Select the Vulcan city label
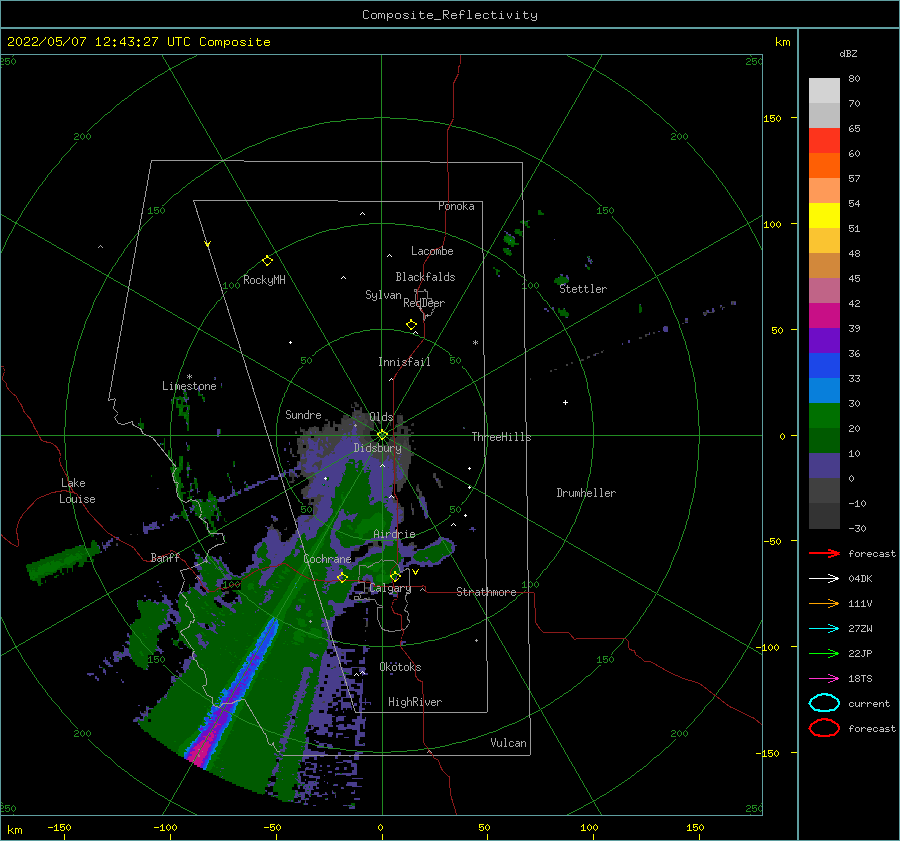Screen dimensions: 900x841 (509, 742)
